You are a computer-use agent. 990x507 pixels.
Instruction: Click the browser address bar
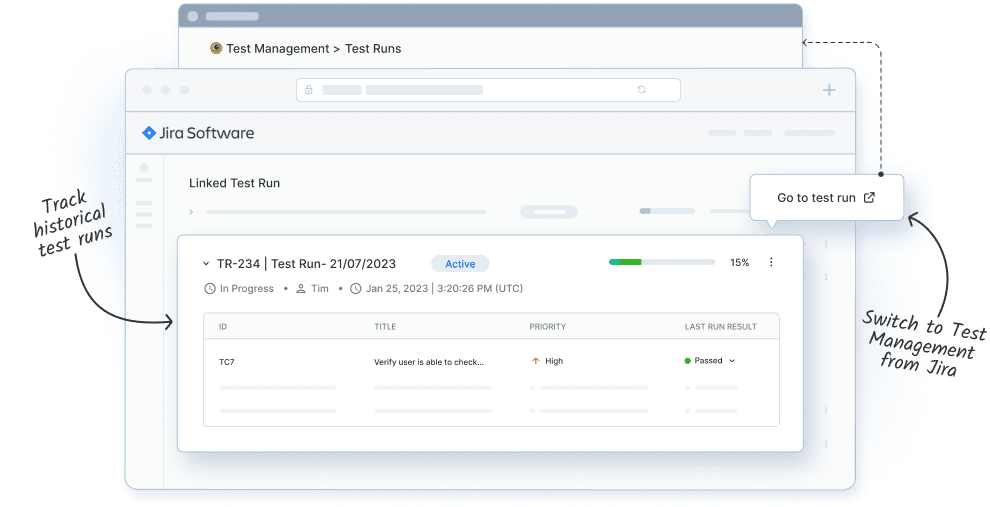point(488,90)
